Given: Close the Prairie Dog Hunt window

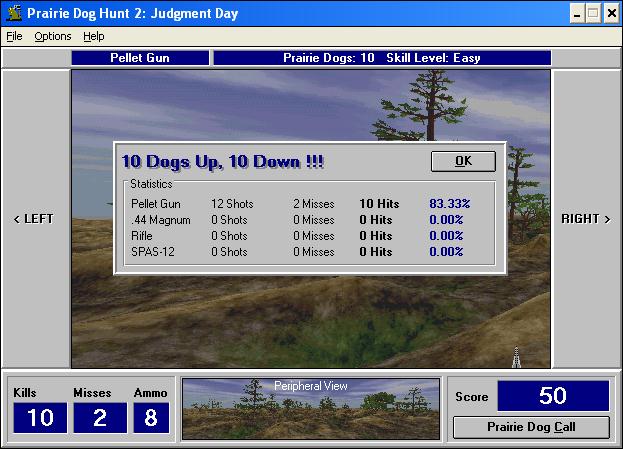Looking at the screenshot, I should (x=612, y=14).
